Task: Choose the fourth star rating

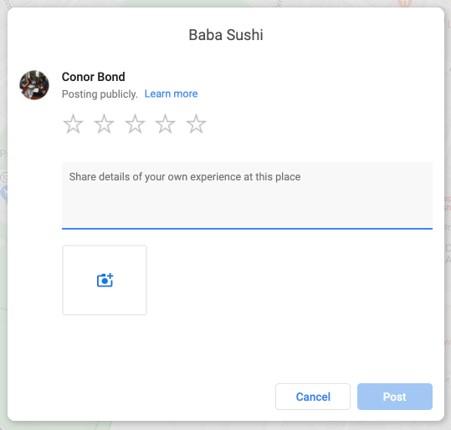Action: pyautogui.click(x=165, y=124)
